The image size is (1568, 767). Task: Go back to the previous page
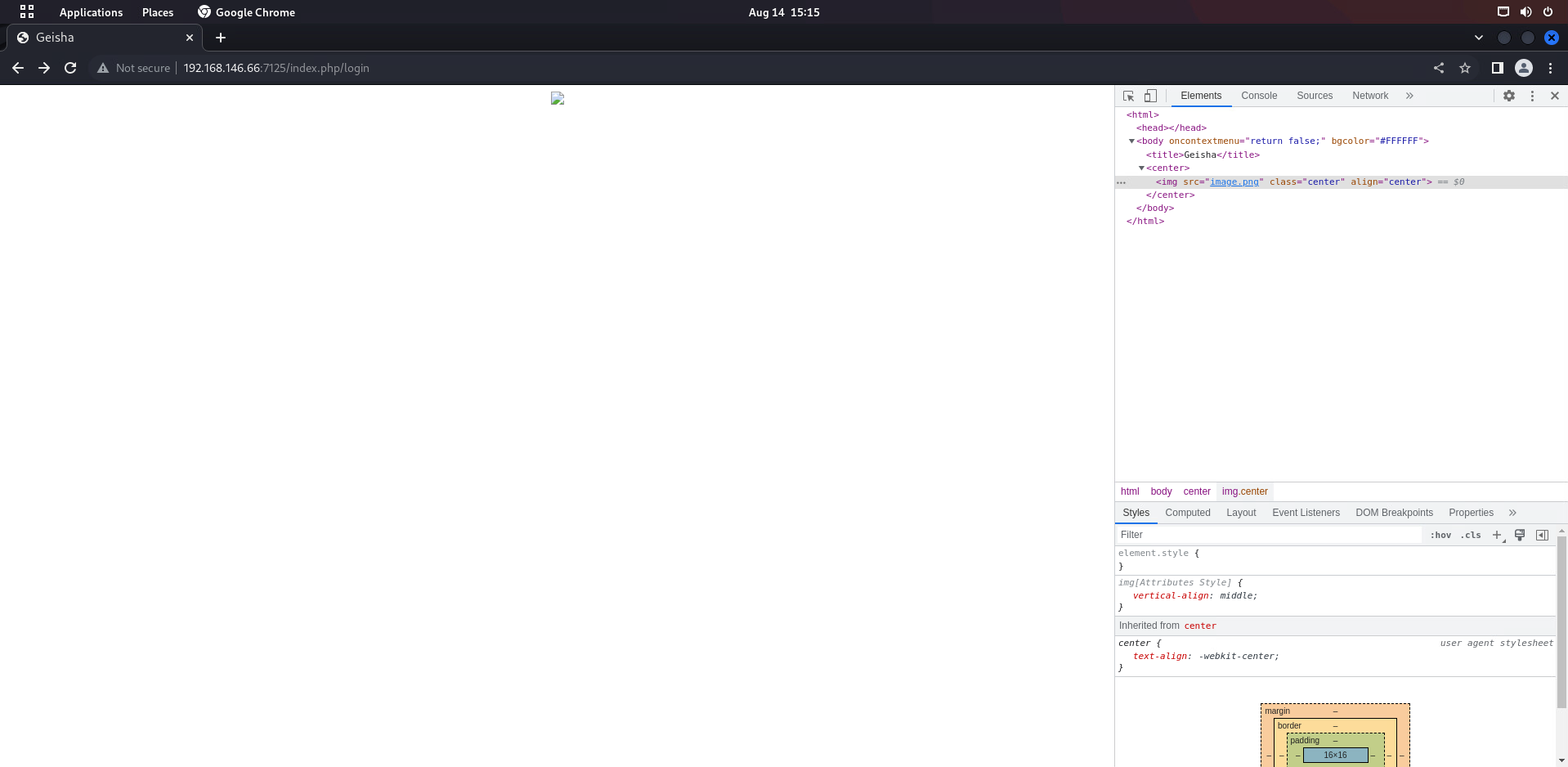coord(18,68)
